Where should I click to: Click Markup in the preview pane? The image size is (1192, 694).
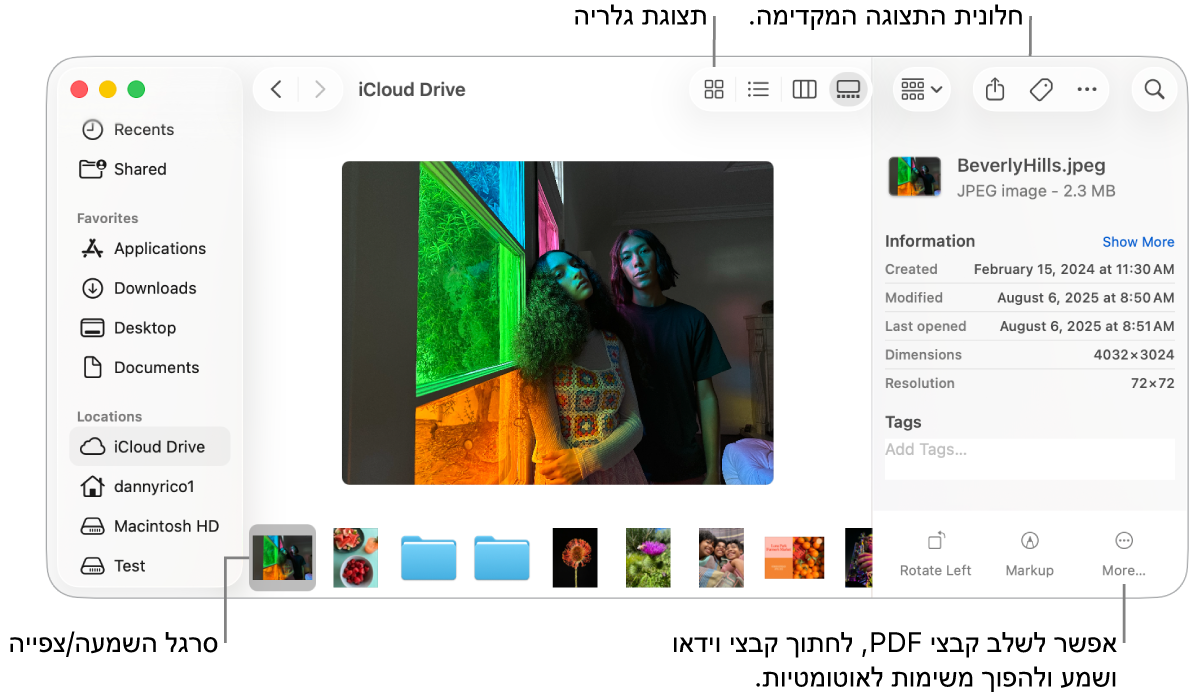point(1029,555)
